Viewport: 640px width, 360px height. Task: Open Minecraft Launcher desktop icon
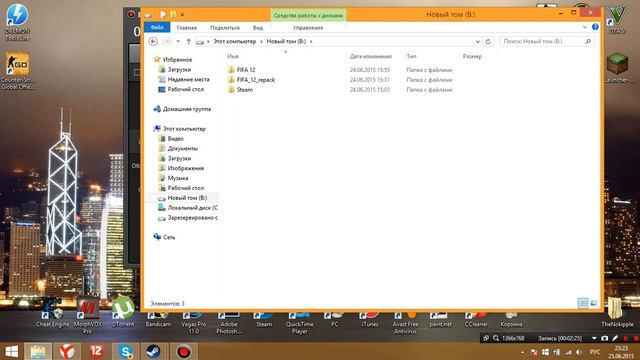617,68
